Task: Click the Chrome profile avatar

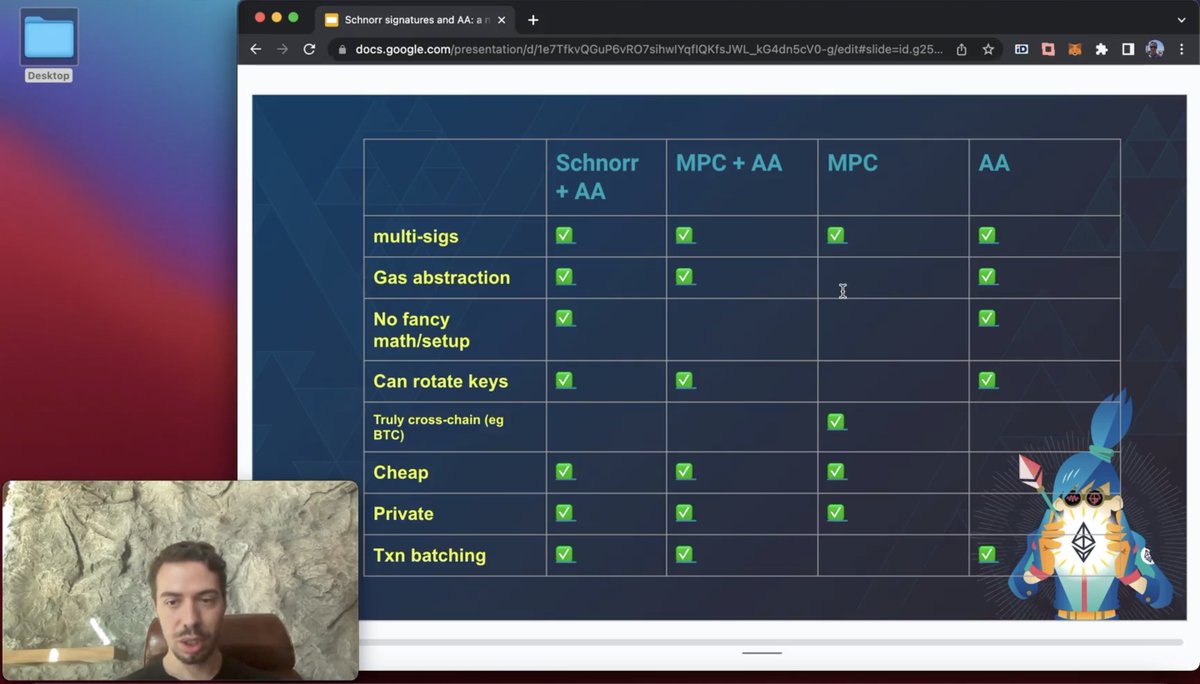Action: pyautogui.click(x=1154, y=49)
